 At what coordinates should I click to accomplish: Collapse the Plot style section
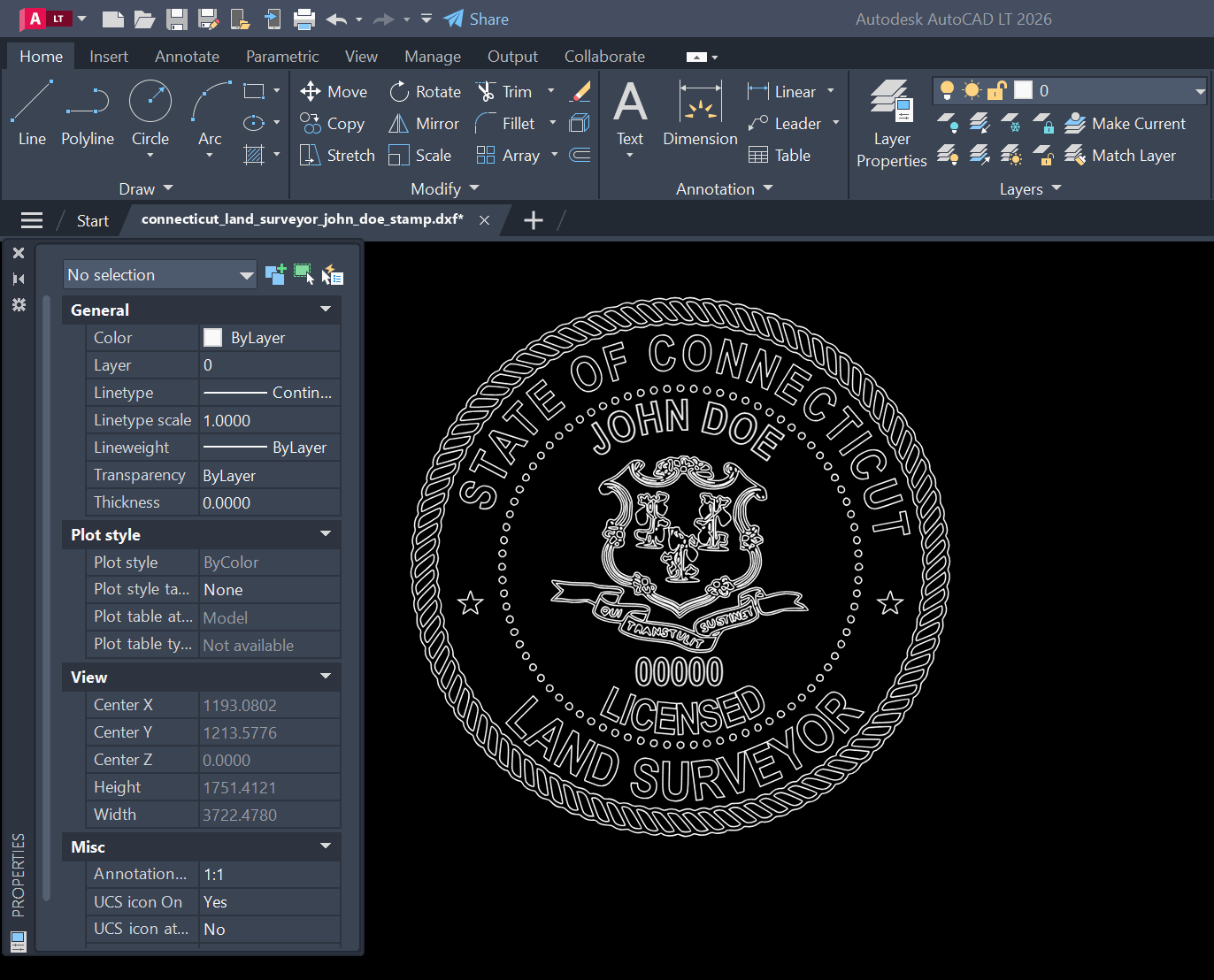pos(326,534)
